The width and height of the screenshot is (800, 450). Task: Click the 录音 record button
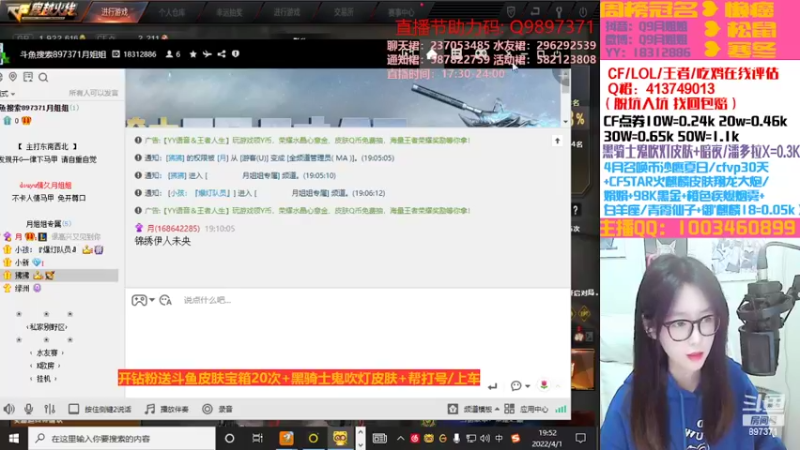point(217,409)
